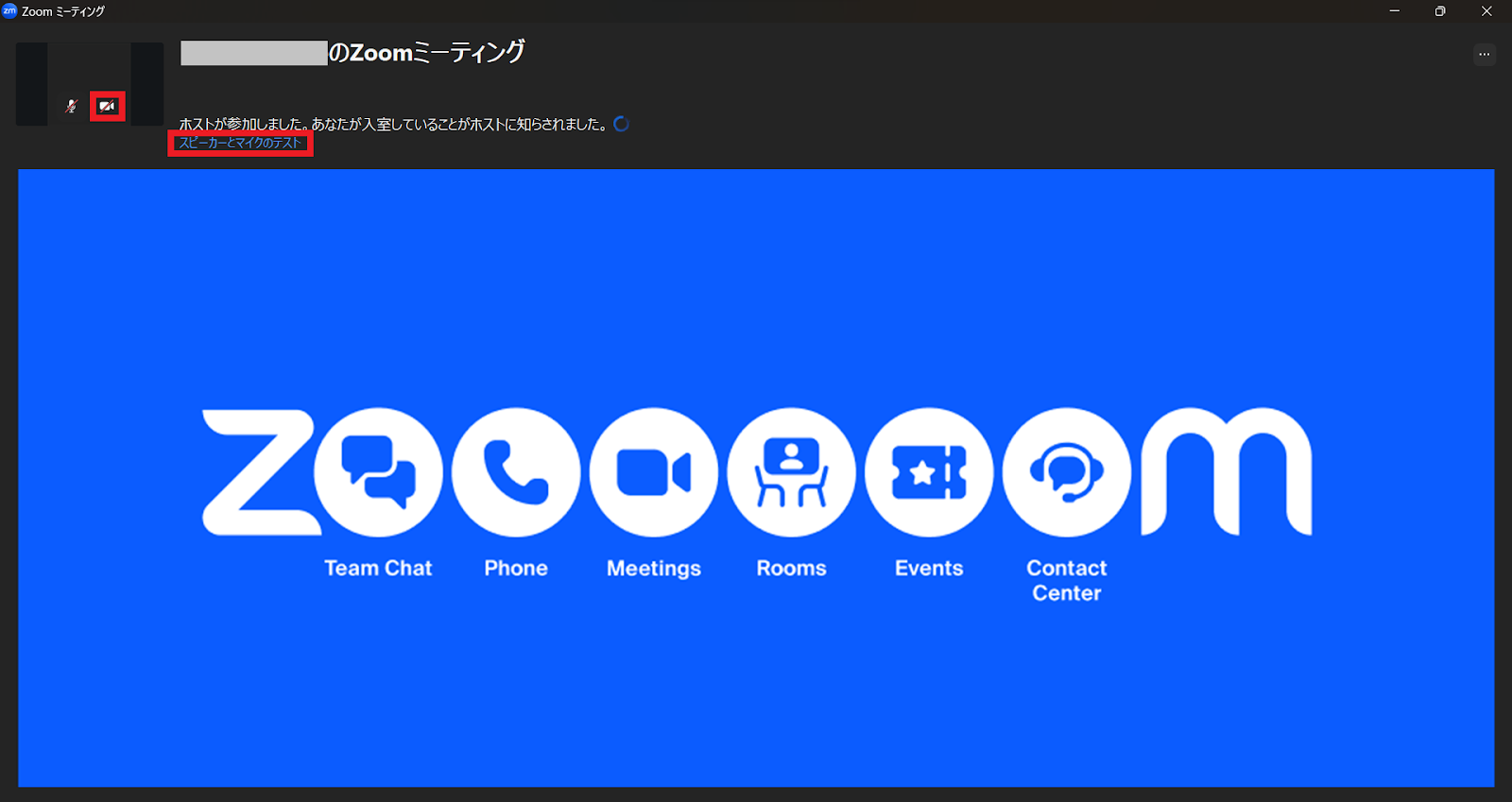The height and width of the screenshot is (802, 1512).
Task: Toggle the camera-off video icon in the preview
Action: click(x=107, y=106)
